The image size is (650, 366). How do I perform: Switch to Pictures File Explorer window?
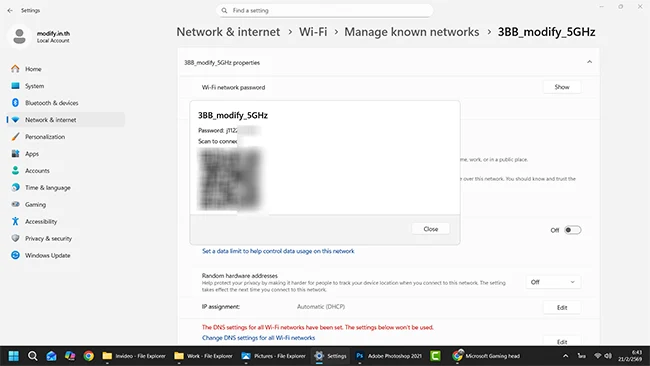click(274, 356)
